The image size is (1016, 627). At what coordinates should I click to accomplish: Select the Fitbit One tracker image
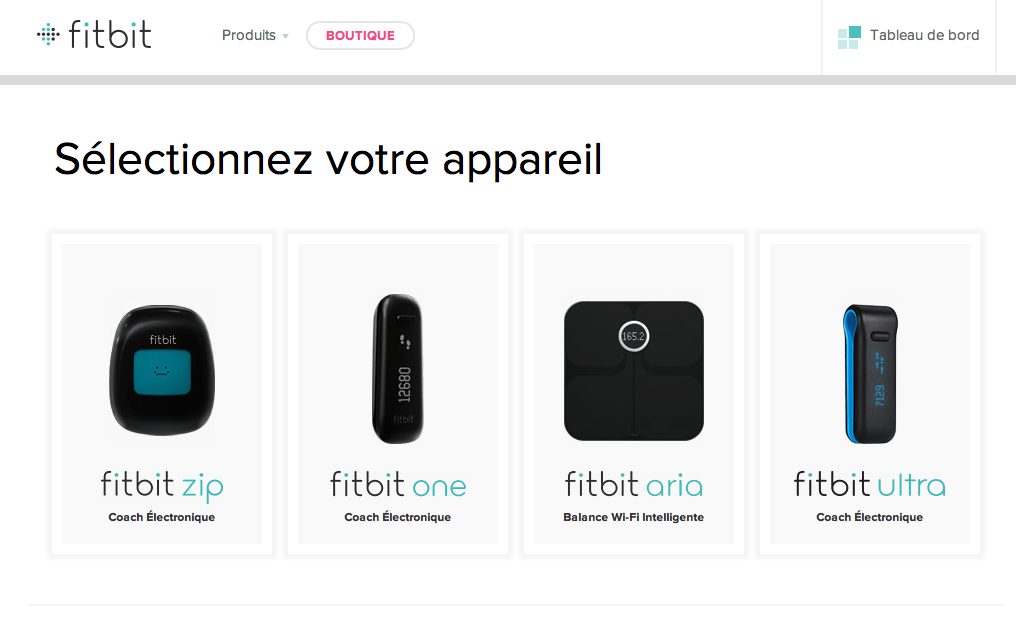tap(398, 369)
